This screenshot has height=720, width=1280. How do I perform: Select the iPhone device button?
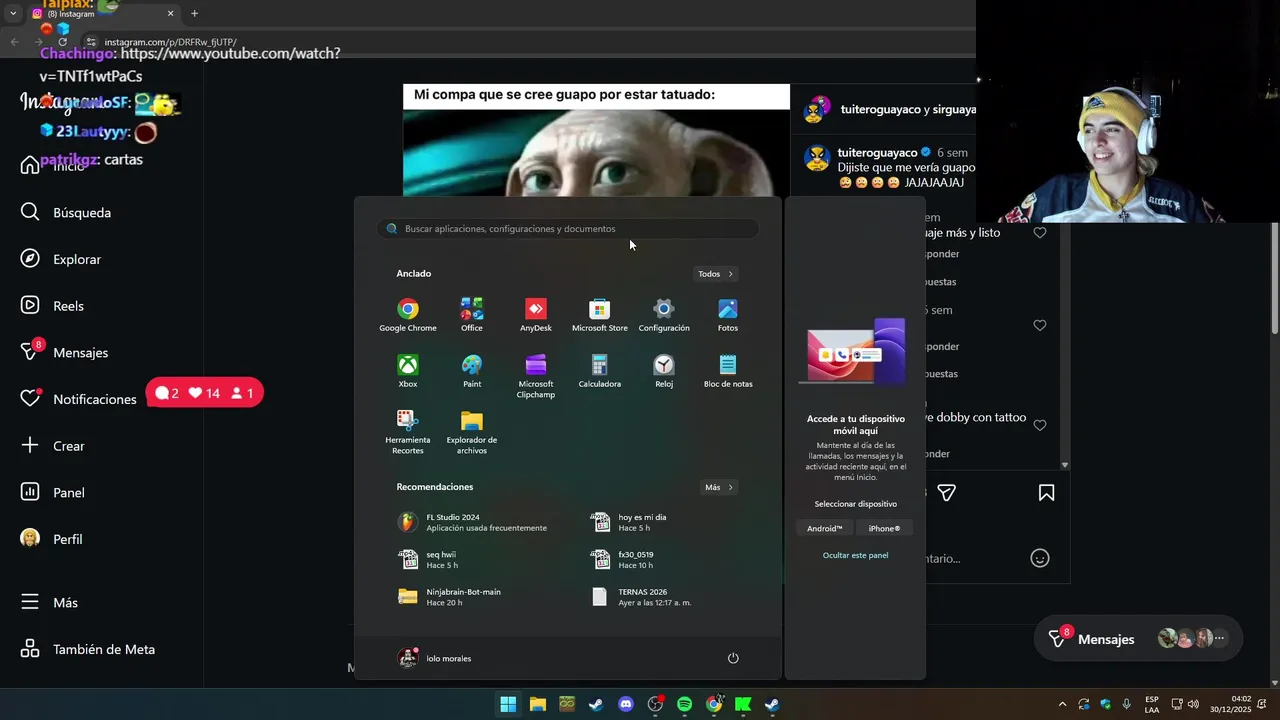pyautogui.click(x=884, y=528)
